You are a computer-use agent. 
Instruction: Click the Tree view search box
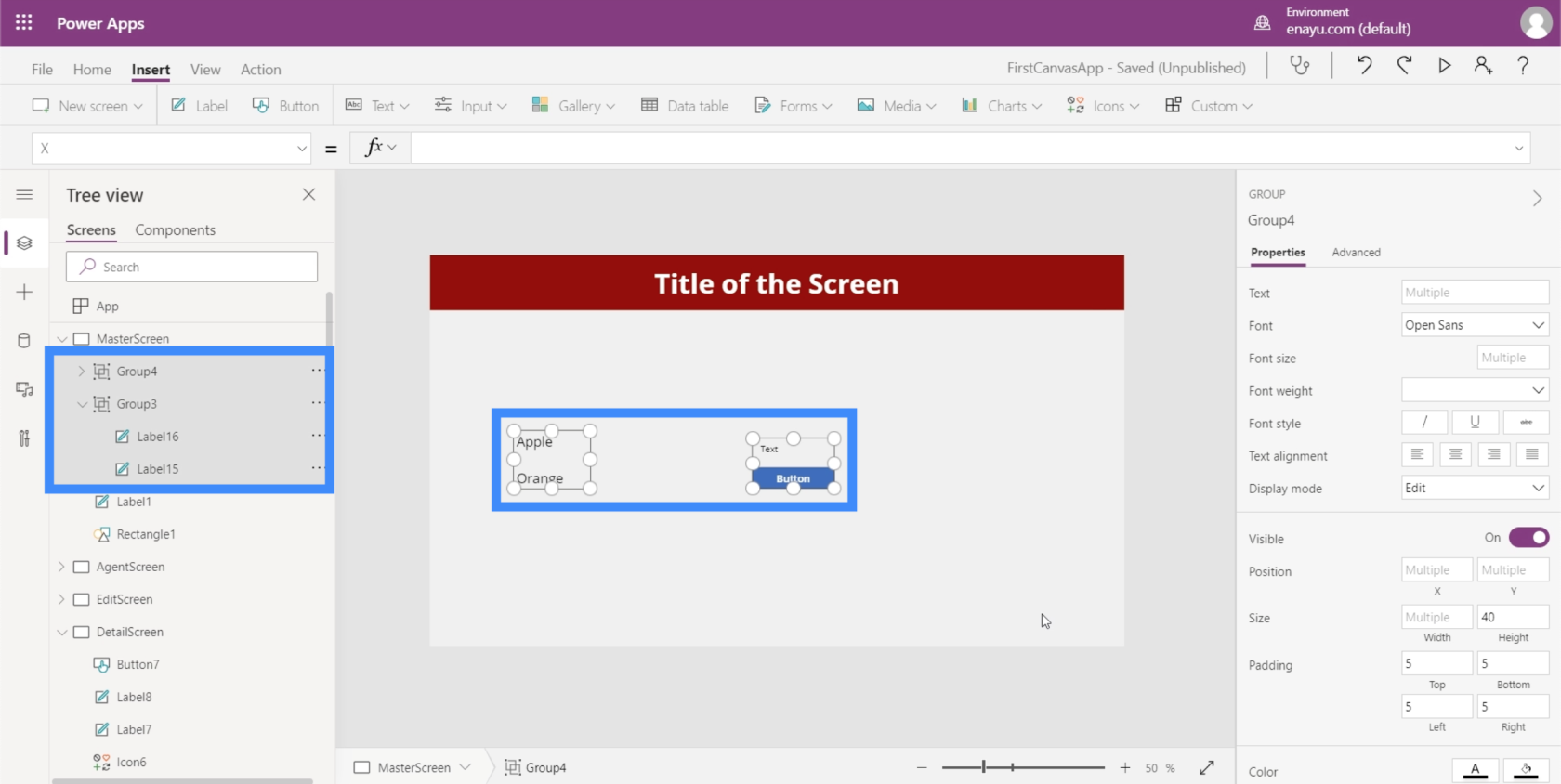(191, 267)
